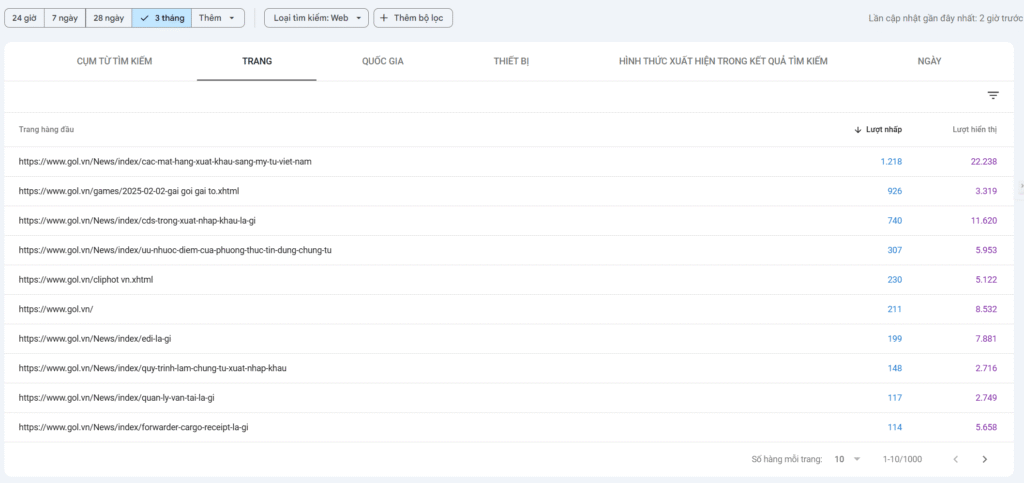The image size is (1024, 483).
Task: Expand the Thêm date range dropdown
Action: [218, 18]
